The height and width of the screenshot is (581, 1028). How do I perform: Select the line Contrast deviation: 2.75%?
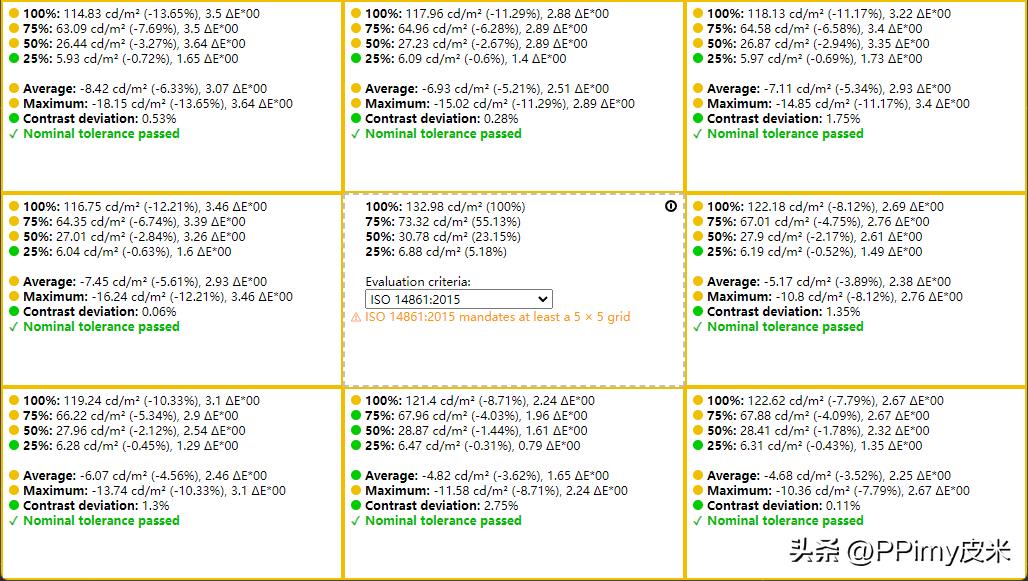click(441, 506)
